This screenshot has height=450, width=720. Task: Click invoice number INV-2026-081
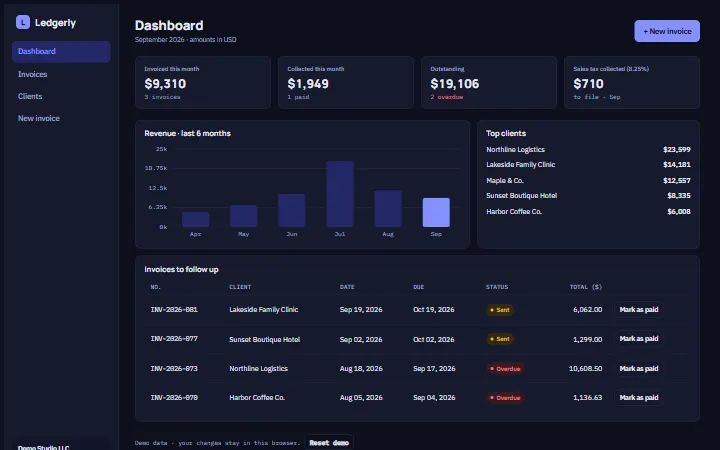tap(174, 309)
